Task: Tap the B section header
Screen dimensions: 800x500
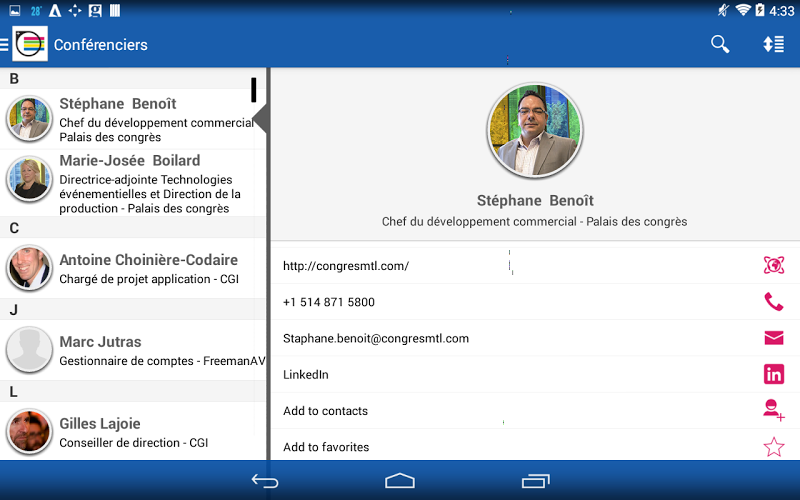Action: click(133, 79)
